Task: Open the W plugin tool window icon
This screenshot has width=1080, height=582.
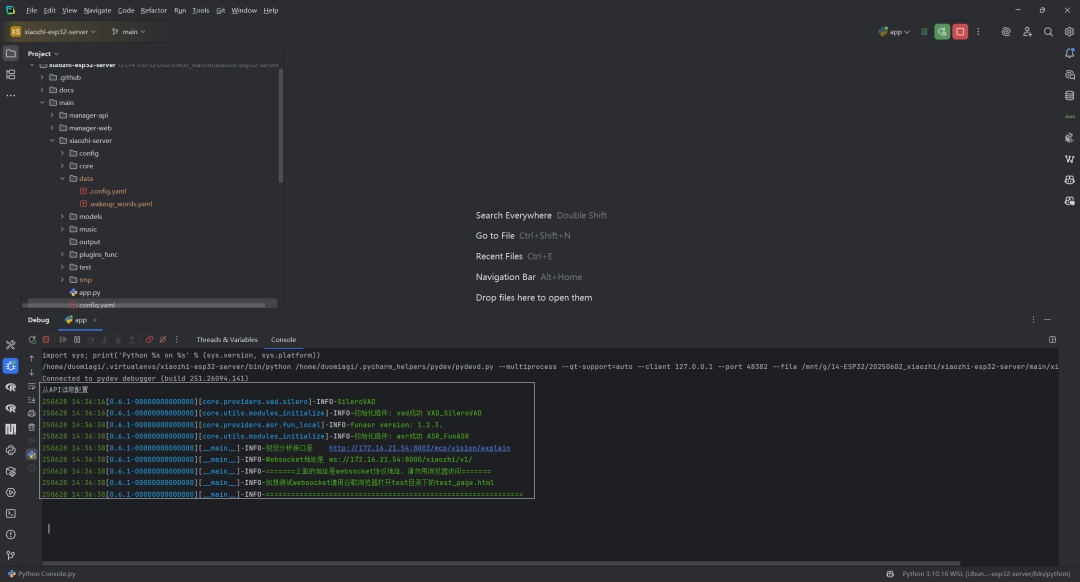Action: [1069, 159]
